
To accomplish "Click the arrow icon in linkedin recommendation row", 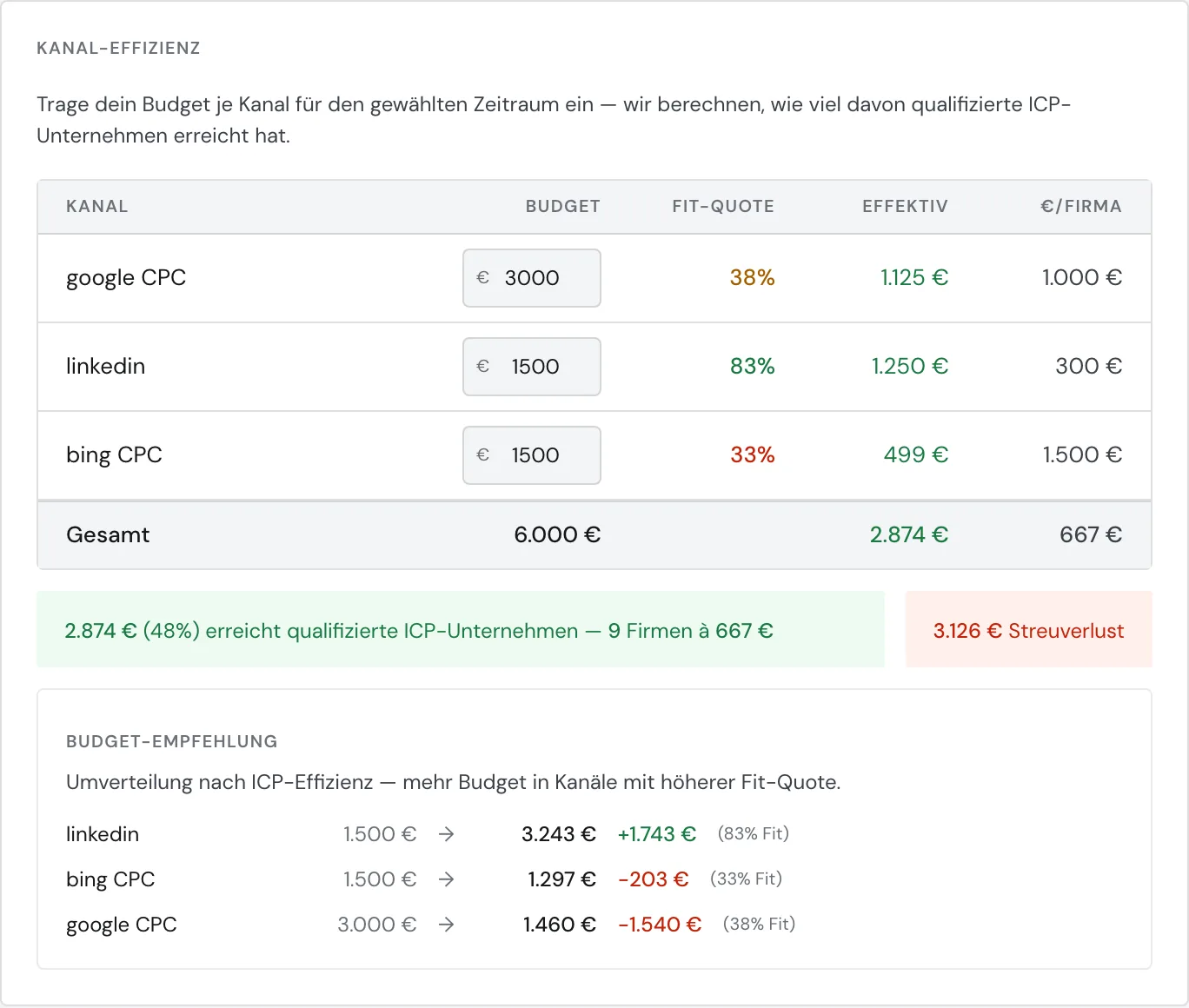I will 447,834.
